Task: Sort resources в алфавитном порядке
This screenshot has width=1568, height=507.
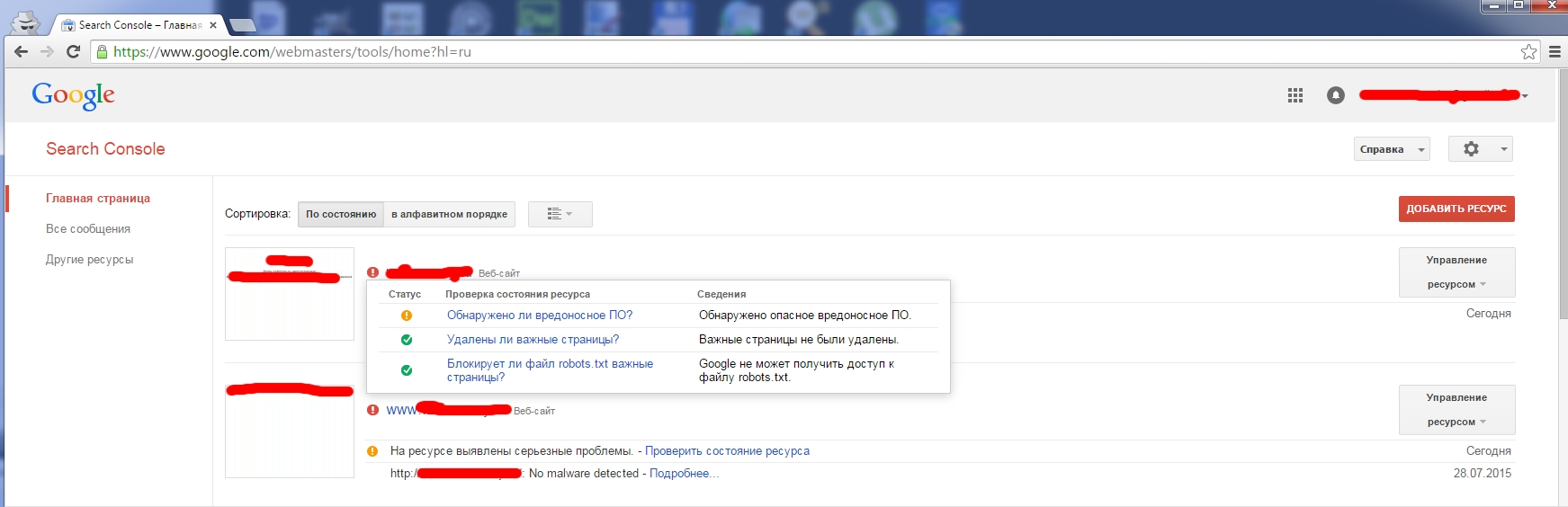Action: 449,214
